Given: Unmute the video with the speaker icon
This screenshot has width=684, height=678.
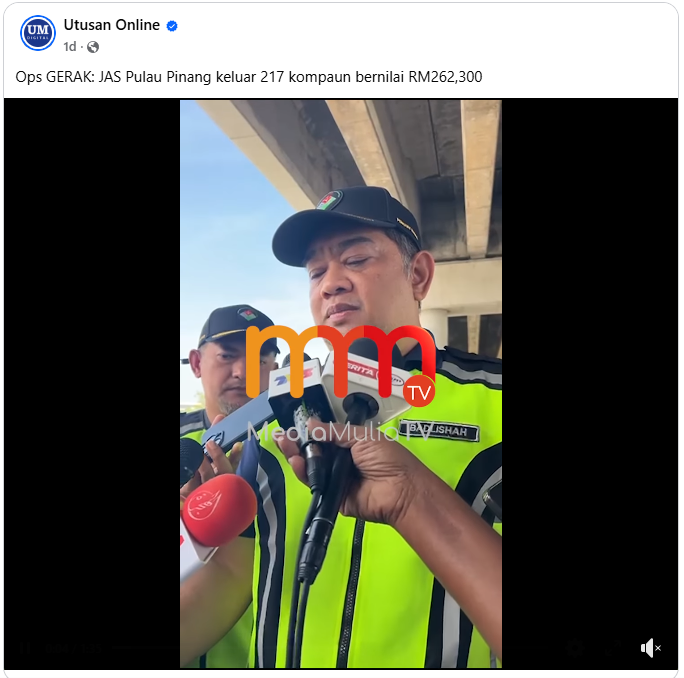Looking at the screenshot, I should 650,648.
